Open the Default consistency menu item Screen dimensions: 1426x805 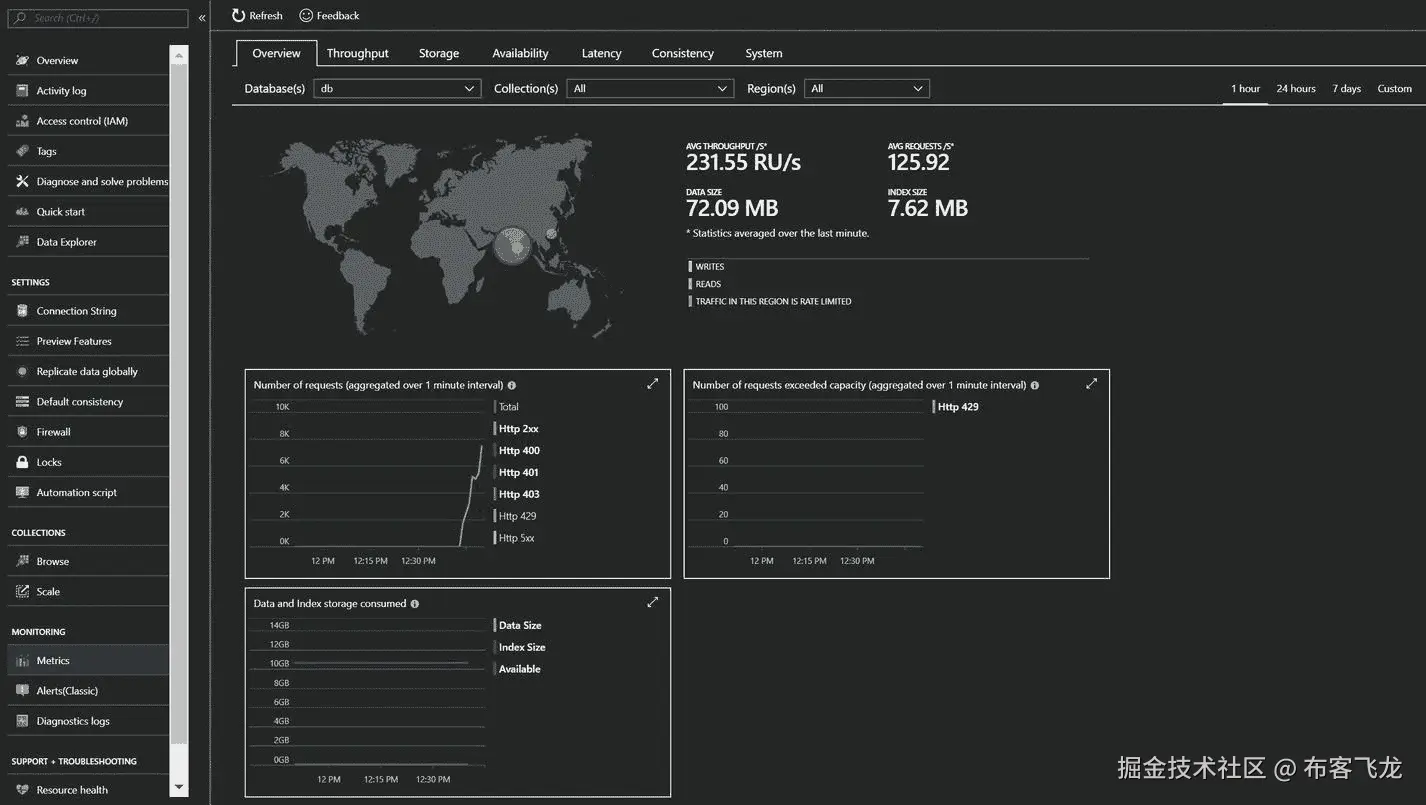coord(88,402)
